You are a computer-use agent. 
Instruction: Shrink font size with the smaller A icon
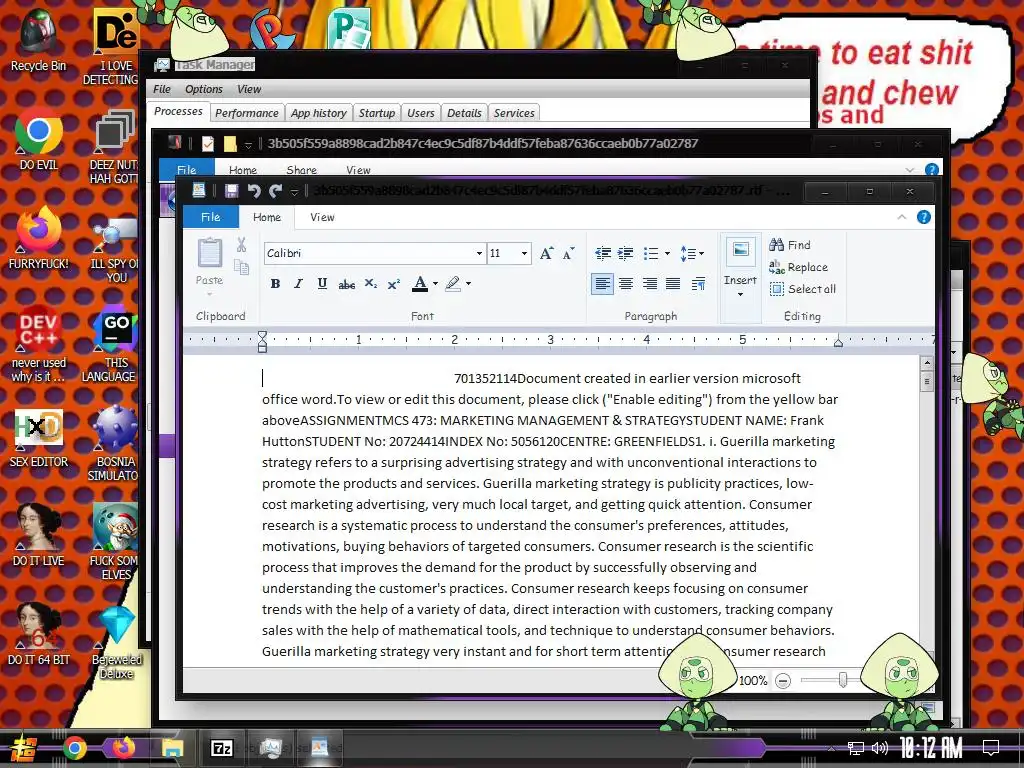point(568,253)
